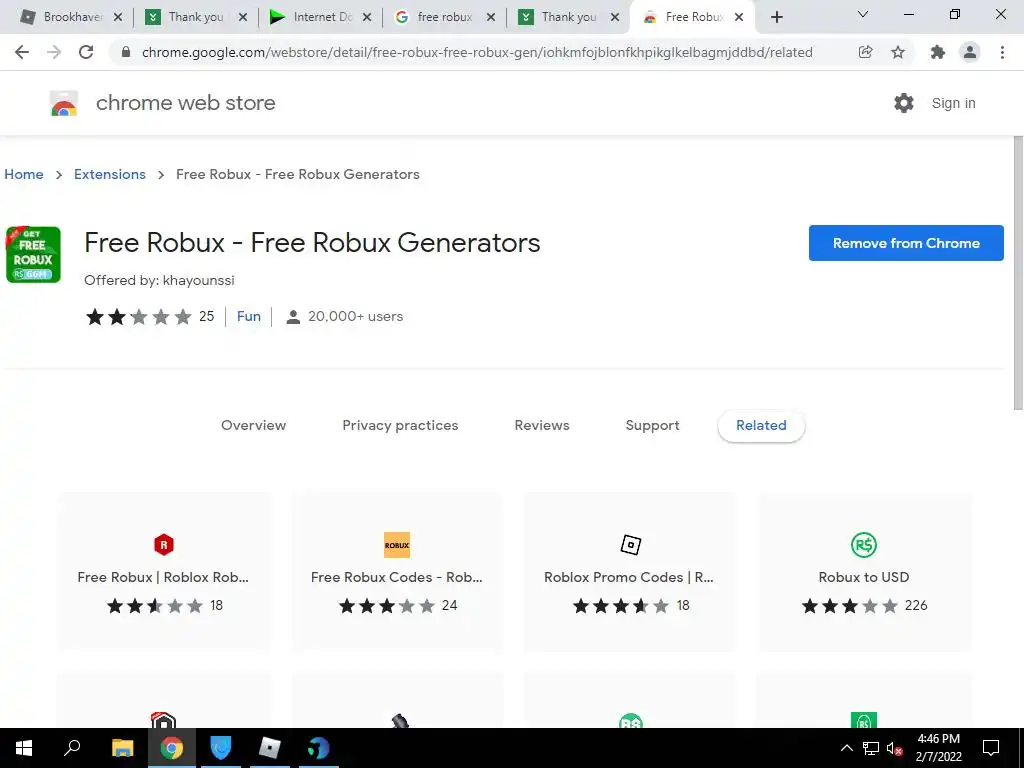1024x768 pixels.
Task: Open Free Robux Codes - Rob... card title
Action: [x=397, y=577]
